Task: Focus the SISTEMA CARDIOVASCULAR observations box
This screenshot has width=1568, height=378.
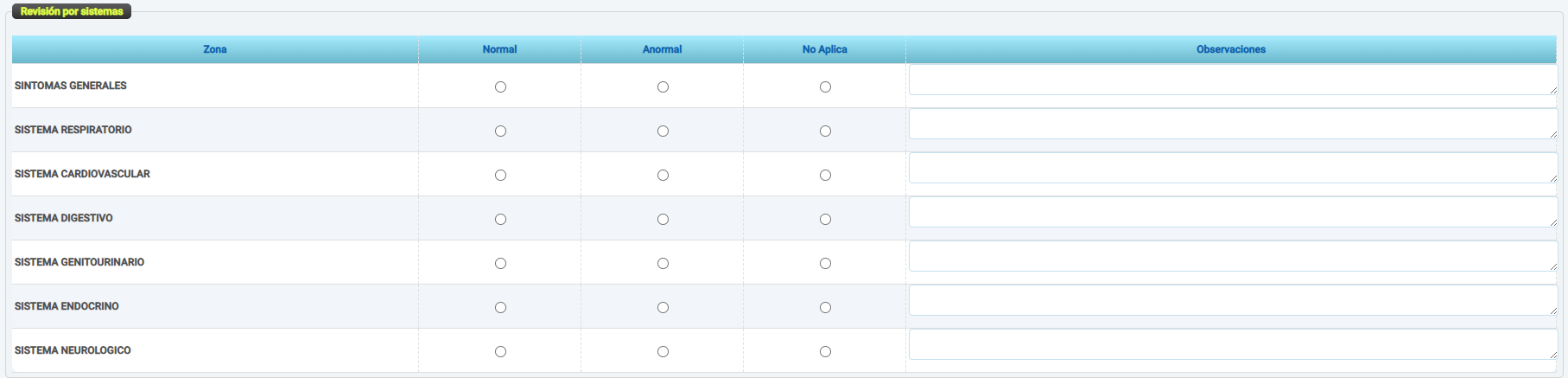Action: click(1232, 169)
